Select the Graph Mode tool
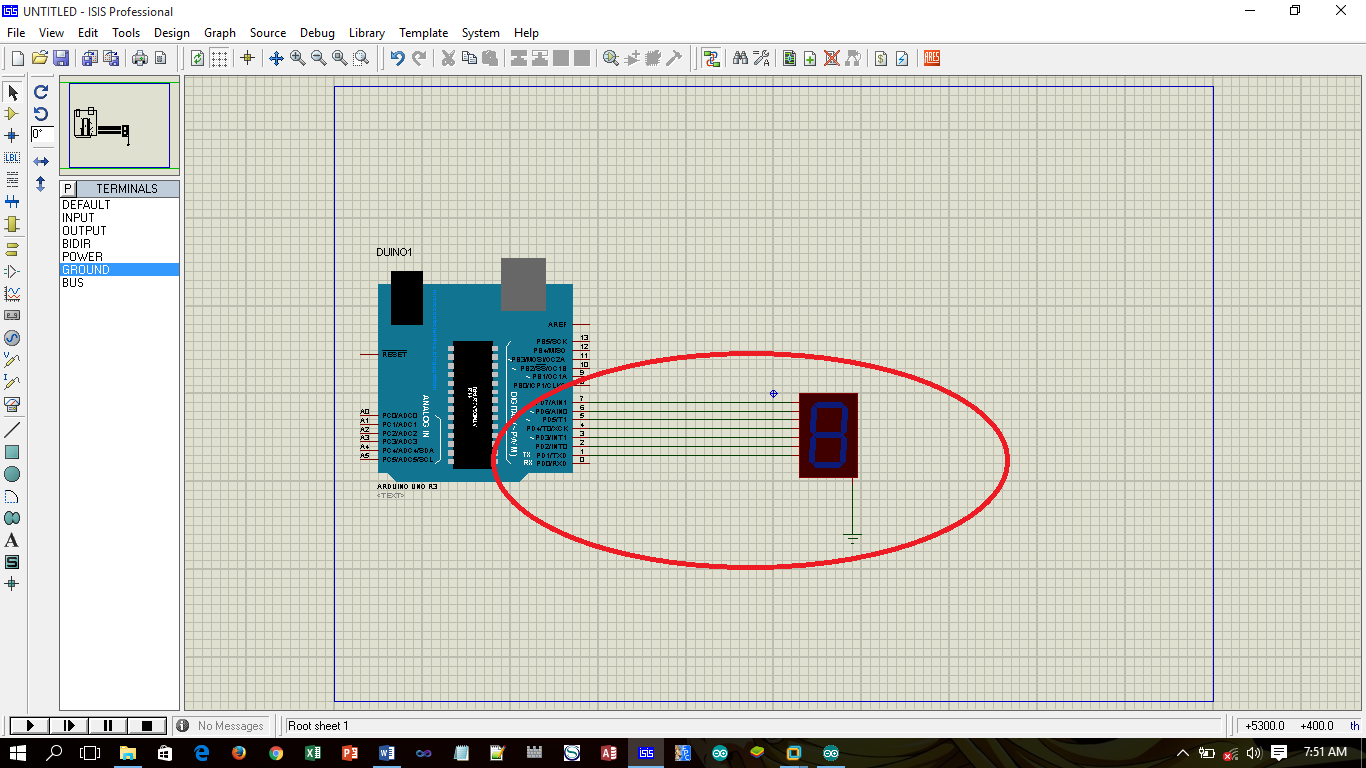This screenshot has width=1366, height=768. coord(12,293)
